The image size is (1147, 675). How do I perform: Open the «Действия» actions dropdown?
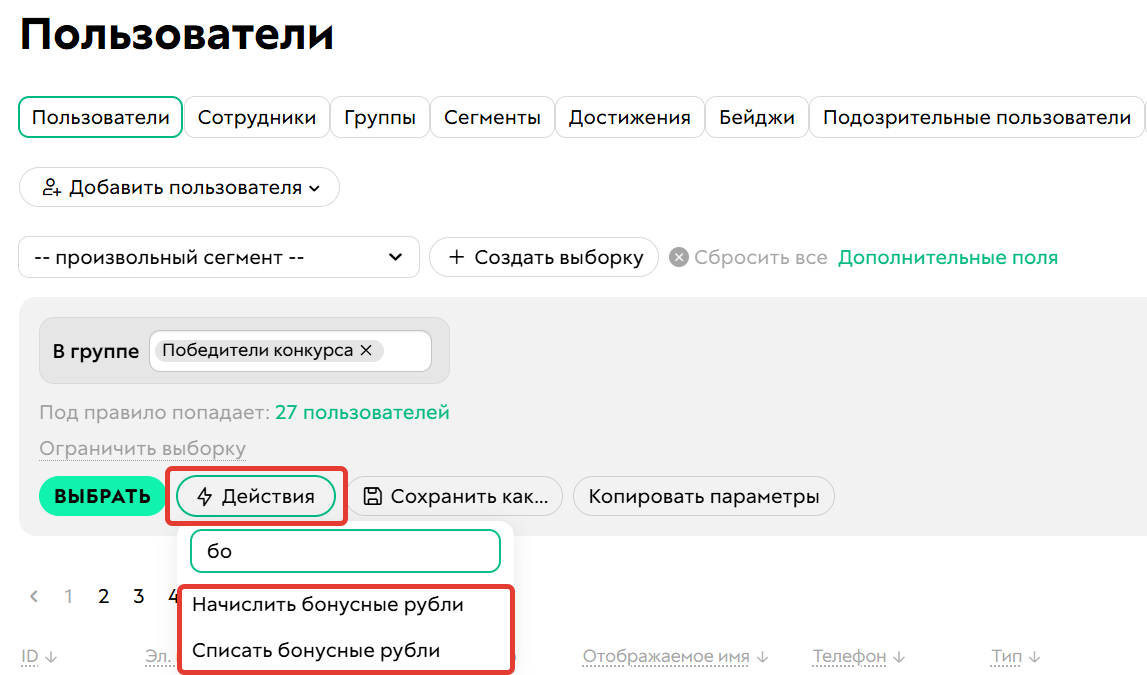[x=255, y=496]
